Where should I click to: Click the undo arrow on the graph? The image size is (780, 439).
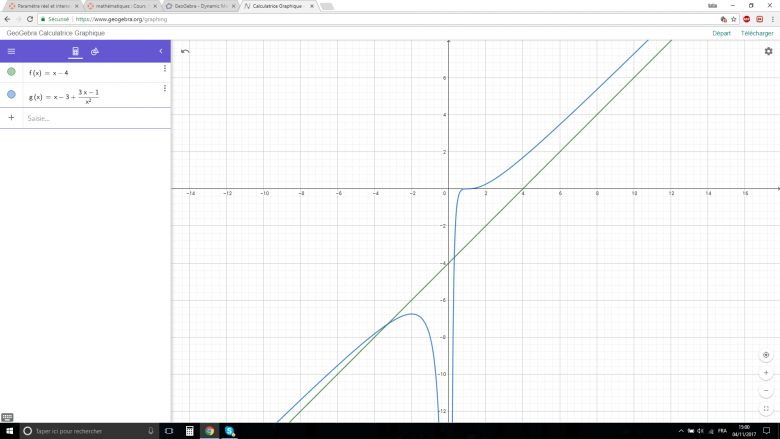coord(184,51)
